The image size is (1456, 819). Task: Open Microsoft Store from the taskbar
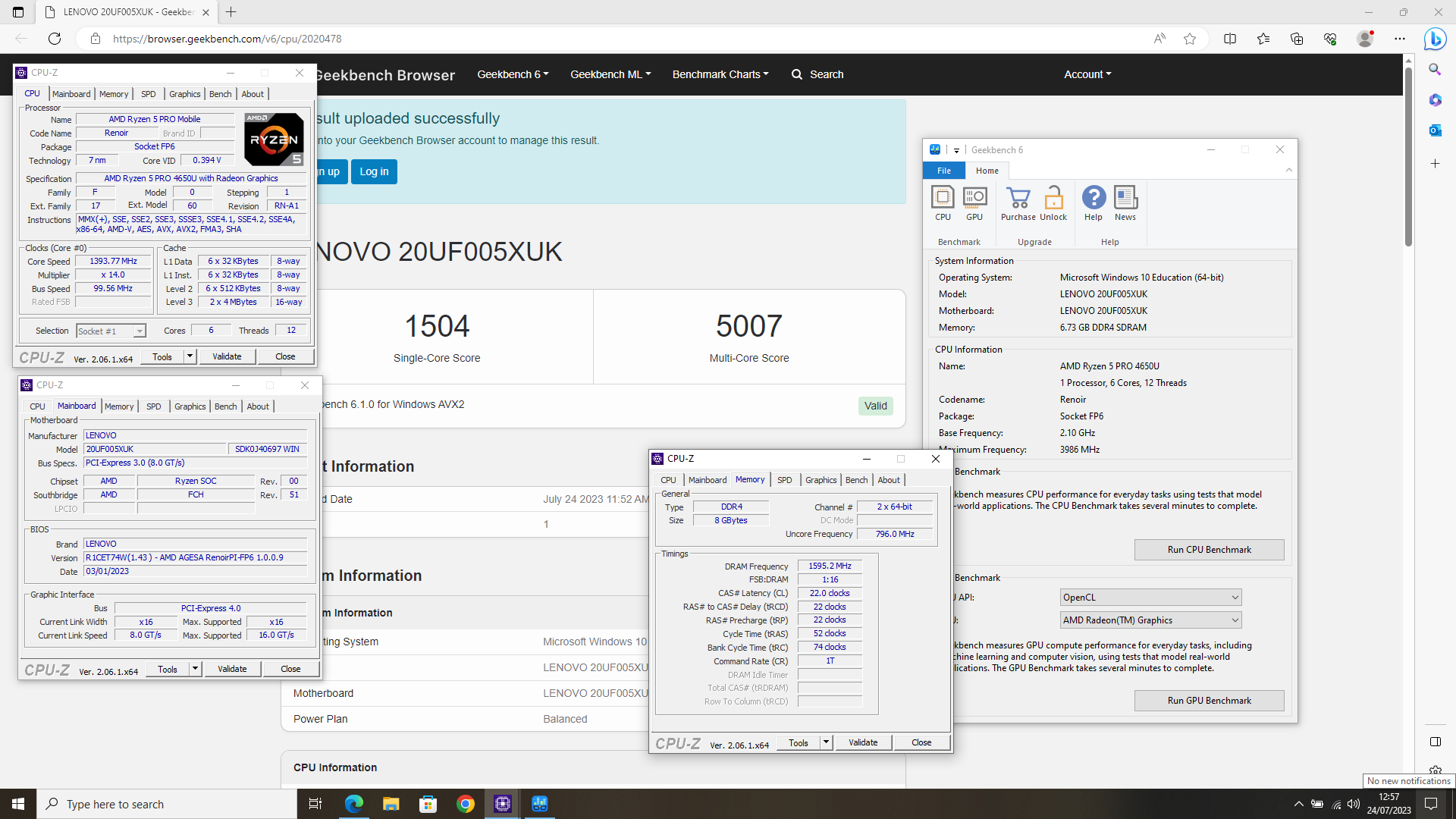pos(428,804)
